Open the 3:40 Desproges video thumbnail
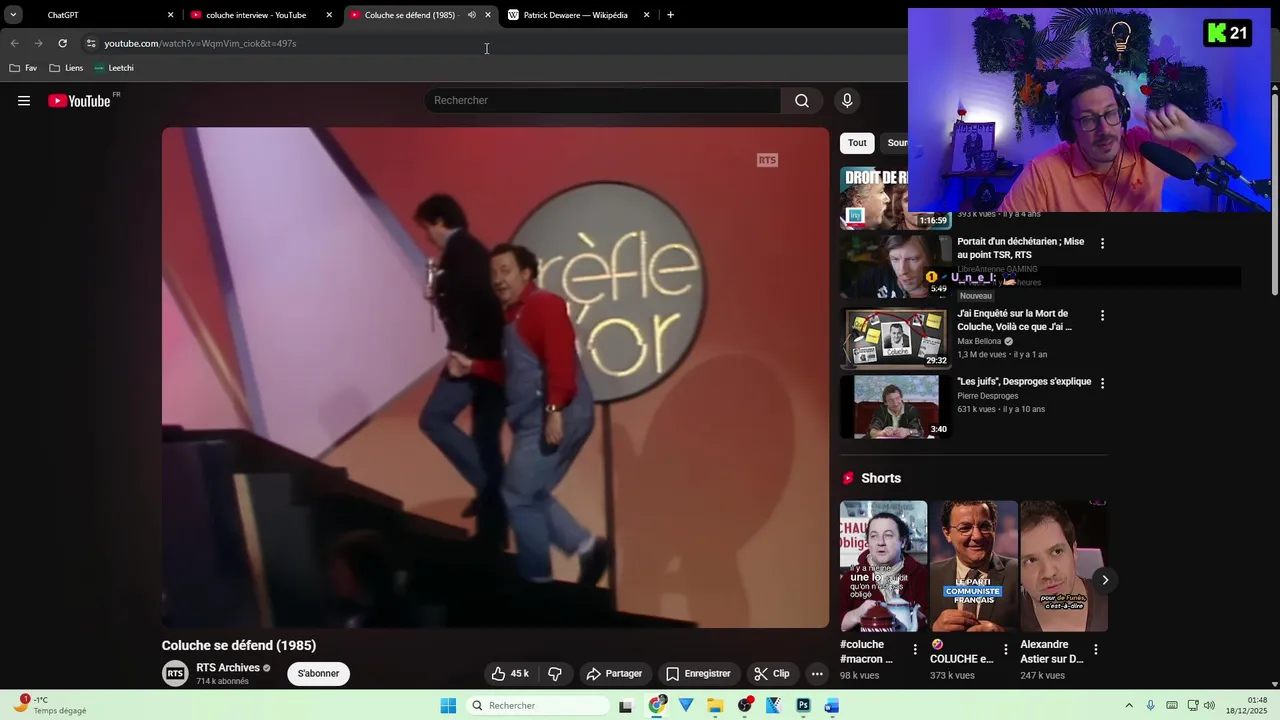1280x720 pixels. tap(895, 406)
